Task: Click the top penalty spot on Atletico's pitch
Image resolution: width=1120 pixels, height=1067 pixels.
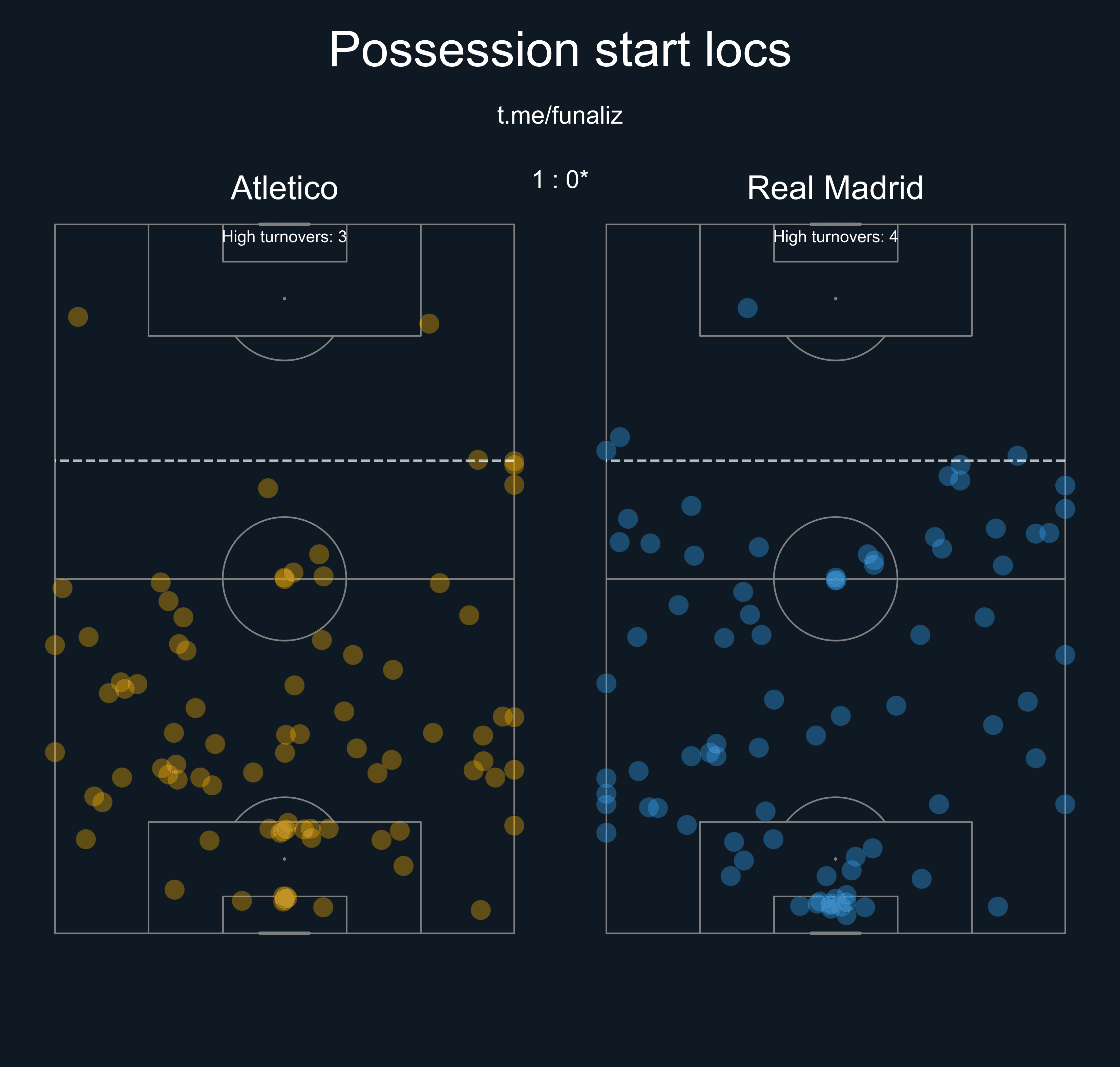Action: [x=284, y=299]
